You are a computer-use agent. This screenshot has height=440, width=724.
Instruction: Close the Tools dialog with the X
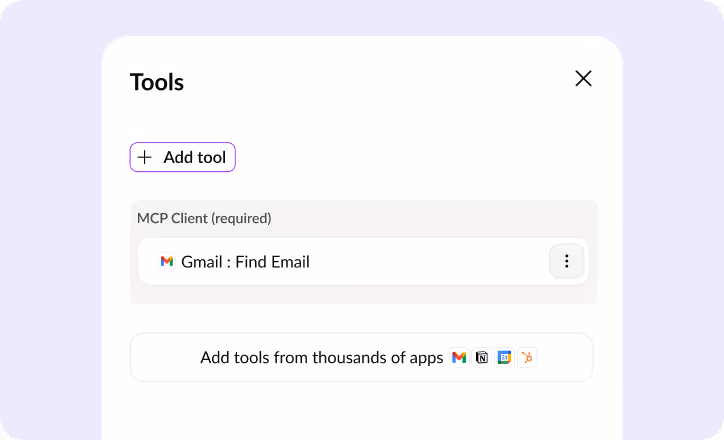(583, 78)
